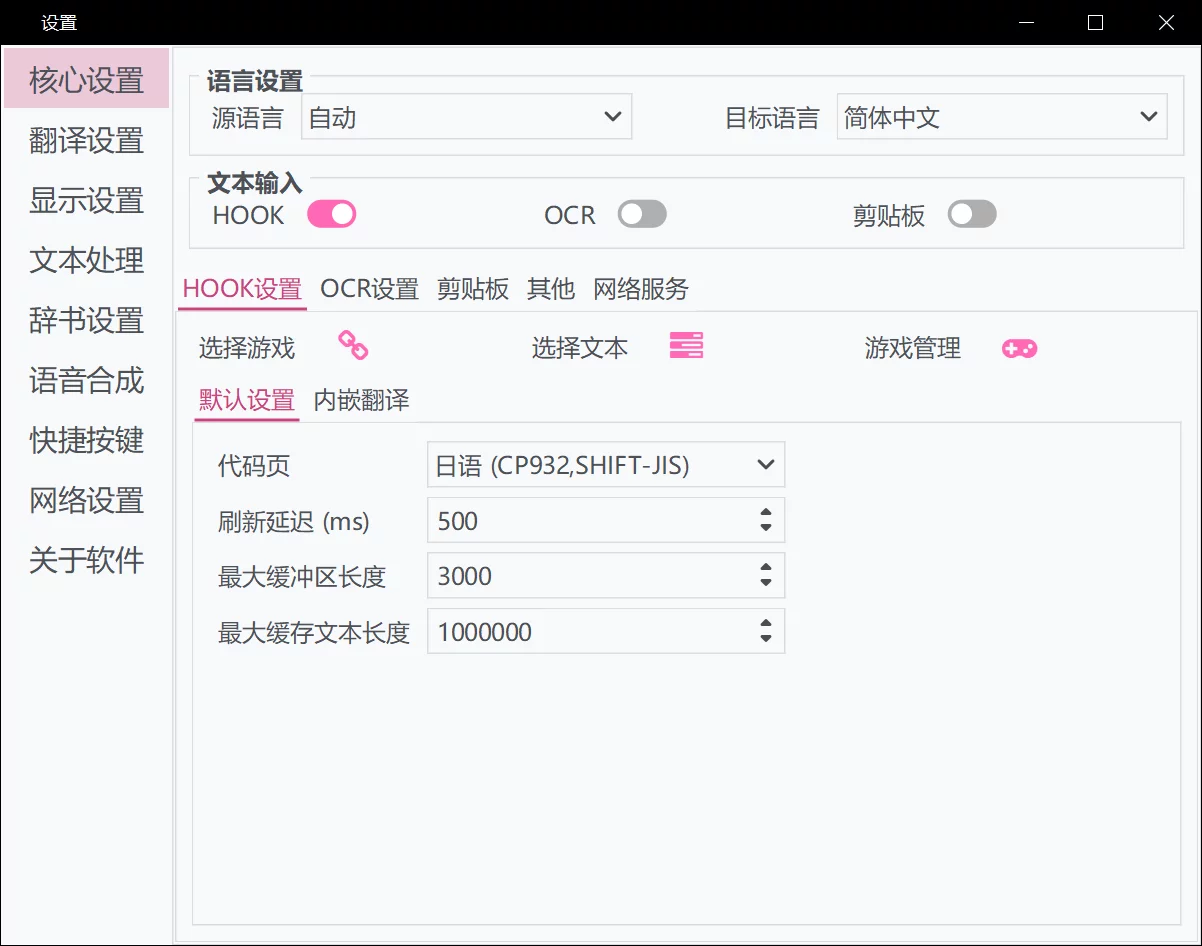Open 游戏管理 via the gamepad icon
The width and height of the screenshot is (1202, 946).
click(x=1019, y=348)
